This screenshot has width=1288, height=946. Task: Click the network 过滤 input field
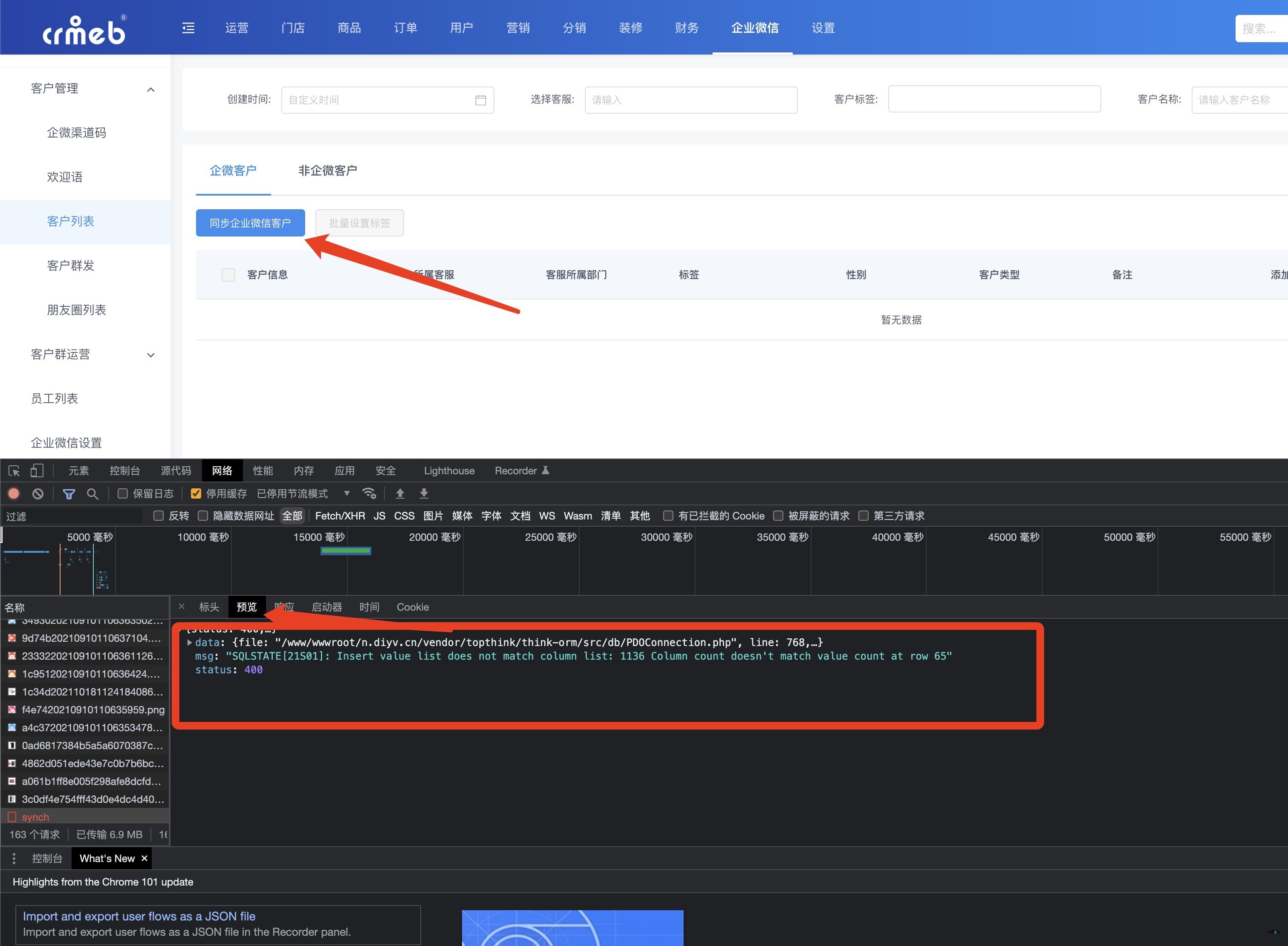coord(72,516)
